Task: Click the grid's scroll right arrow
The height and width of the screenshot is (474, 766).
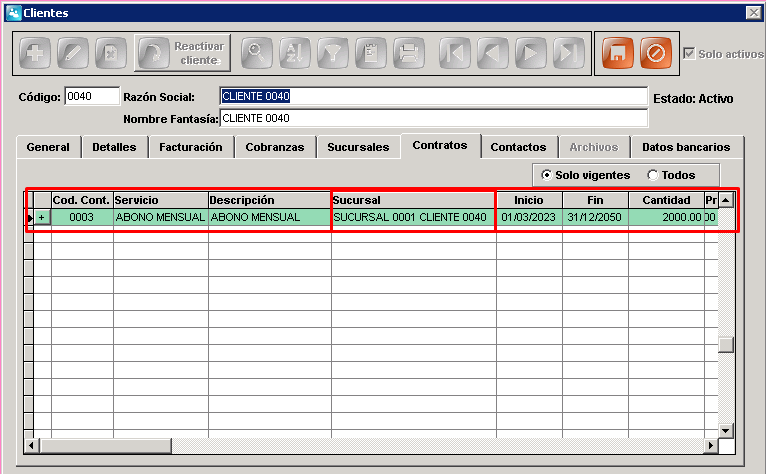Action: coord(711,445)
